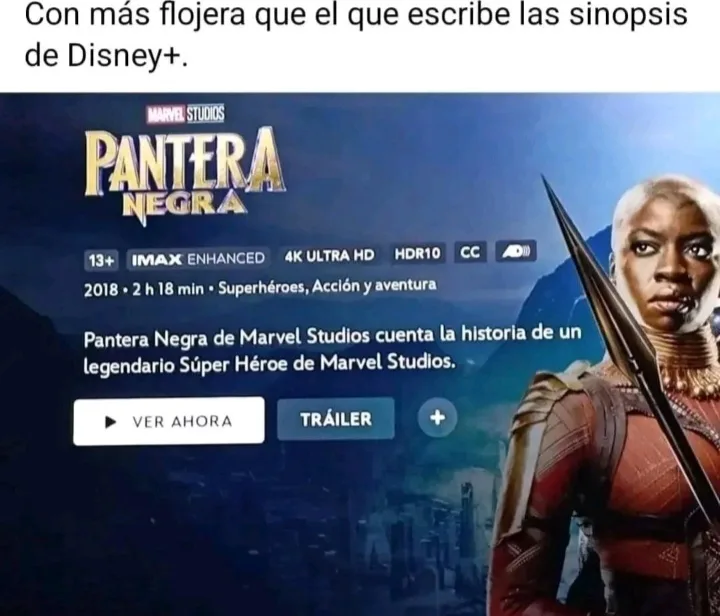Viewport: 720px width, 616px height.
Task: Click the audio description AD badge
Action: (516, 251)
